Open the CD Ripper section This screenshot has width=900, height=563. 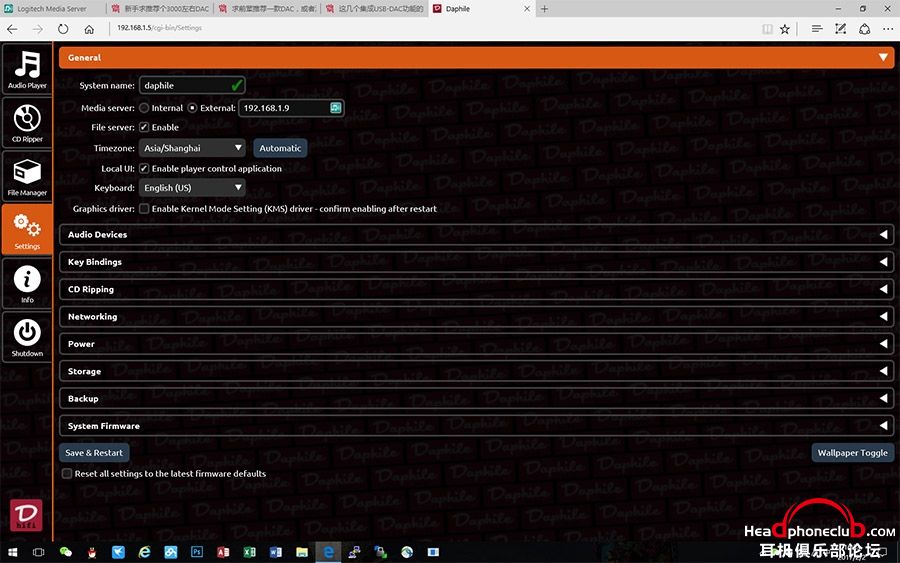[x=27, y=123]
